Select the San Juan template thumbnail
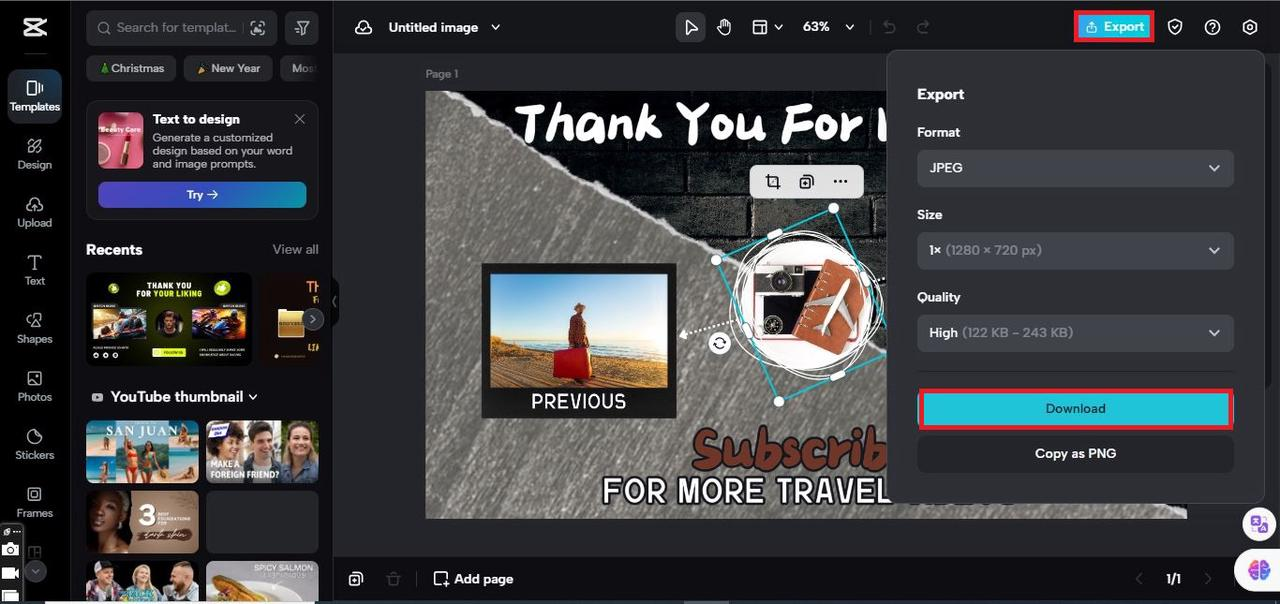 point(142,451)
